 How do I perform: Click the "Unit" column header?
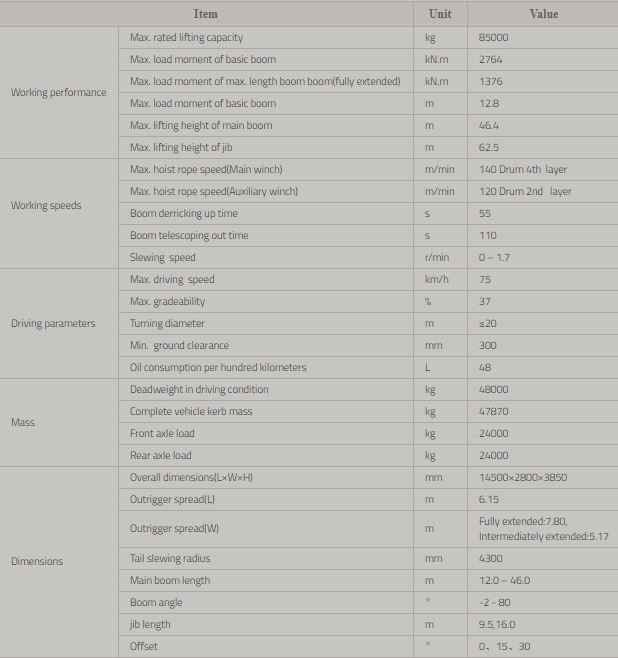tap(440, 14)
